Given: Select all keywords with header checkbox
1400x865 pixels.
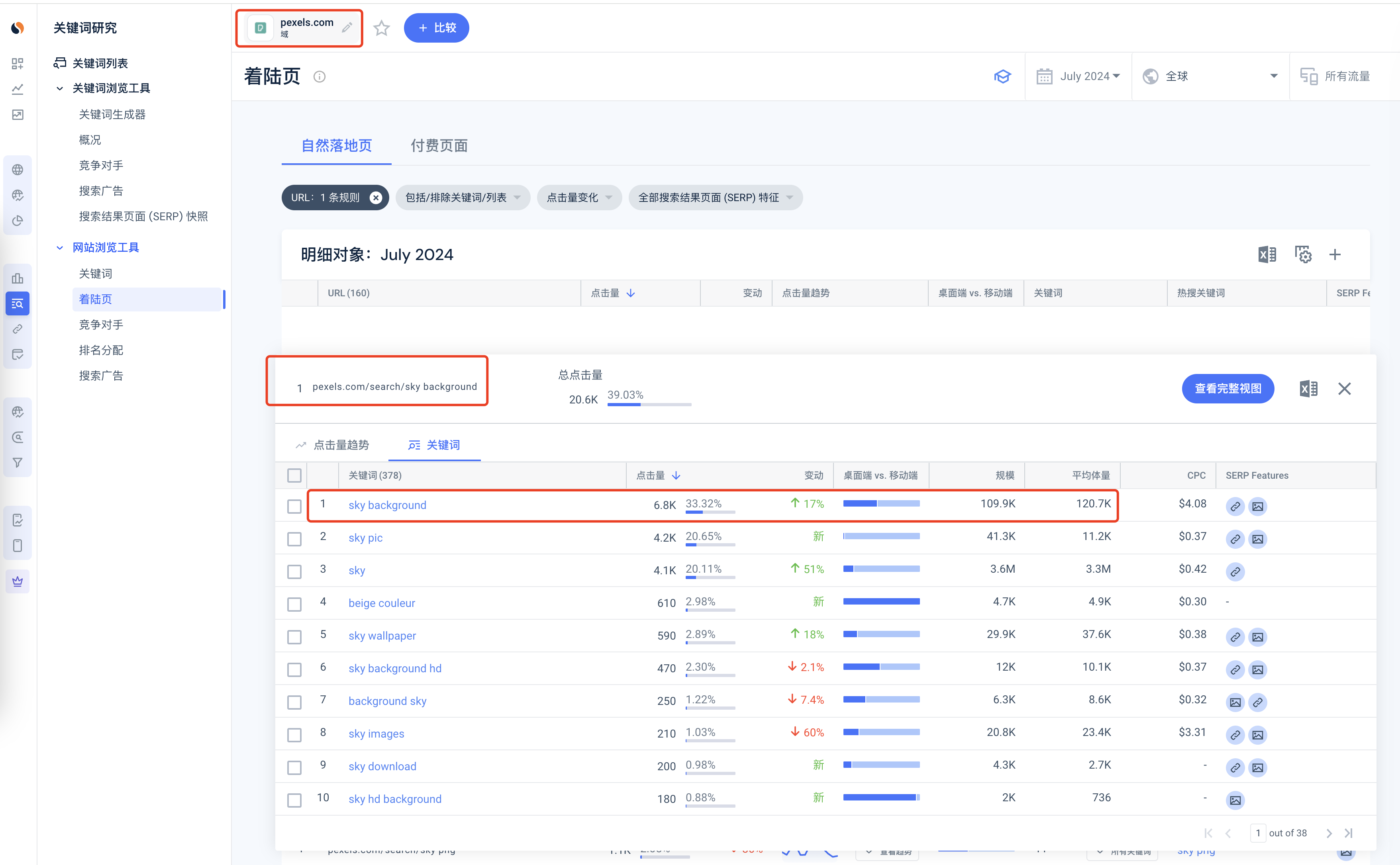Looking at the screenshot, I should [294, 476].
